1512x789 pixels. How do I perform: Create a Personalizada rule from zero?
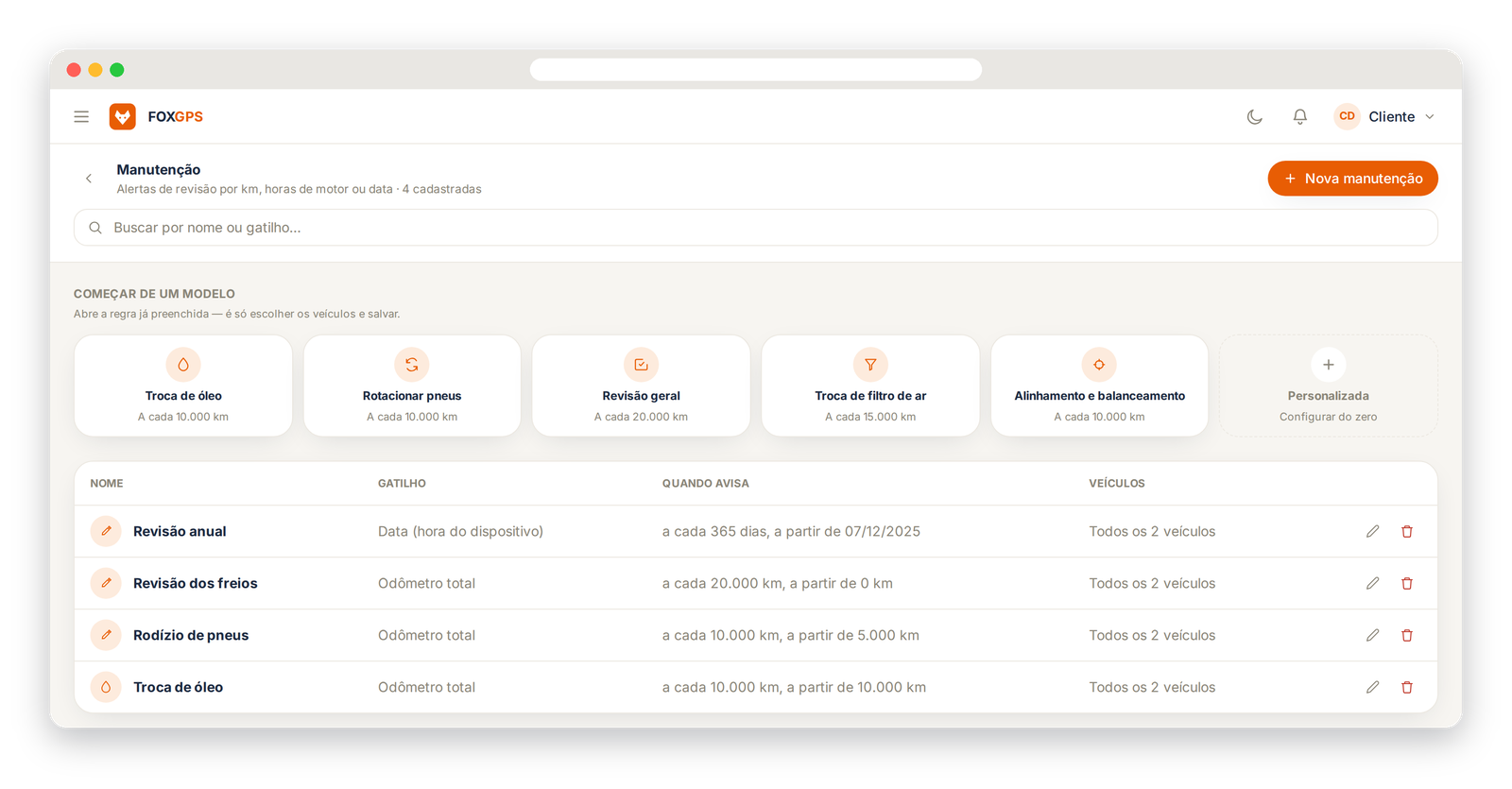(x=1328, y=386)
